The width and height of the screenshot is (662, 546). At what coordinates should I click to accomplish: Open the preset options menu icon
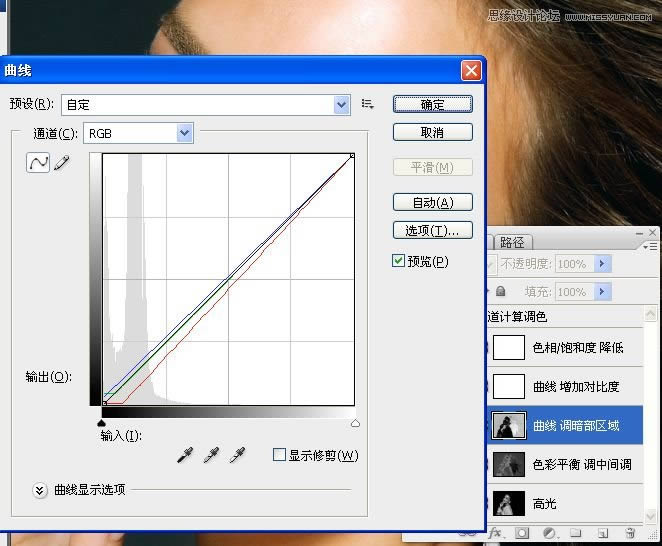[368, 104]
